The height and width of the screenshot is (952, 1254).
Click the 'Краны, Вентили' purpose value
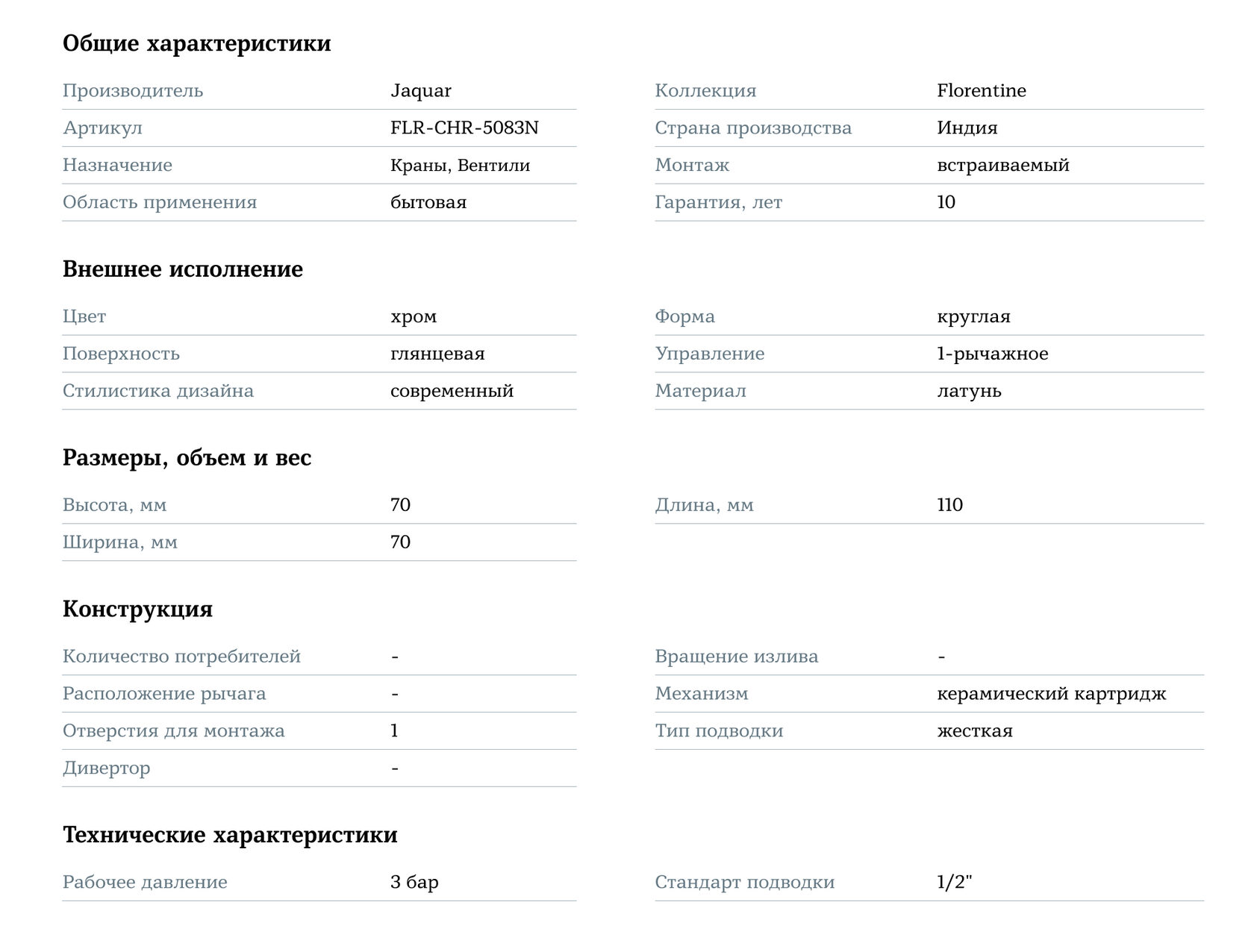(460, 166)
